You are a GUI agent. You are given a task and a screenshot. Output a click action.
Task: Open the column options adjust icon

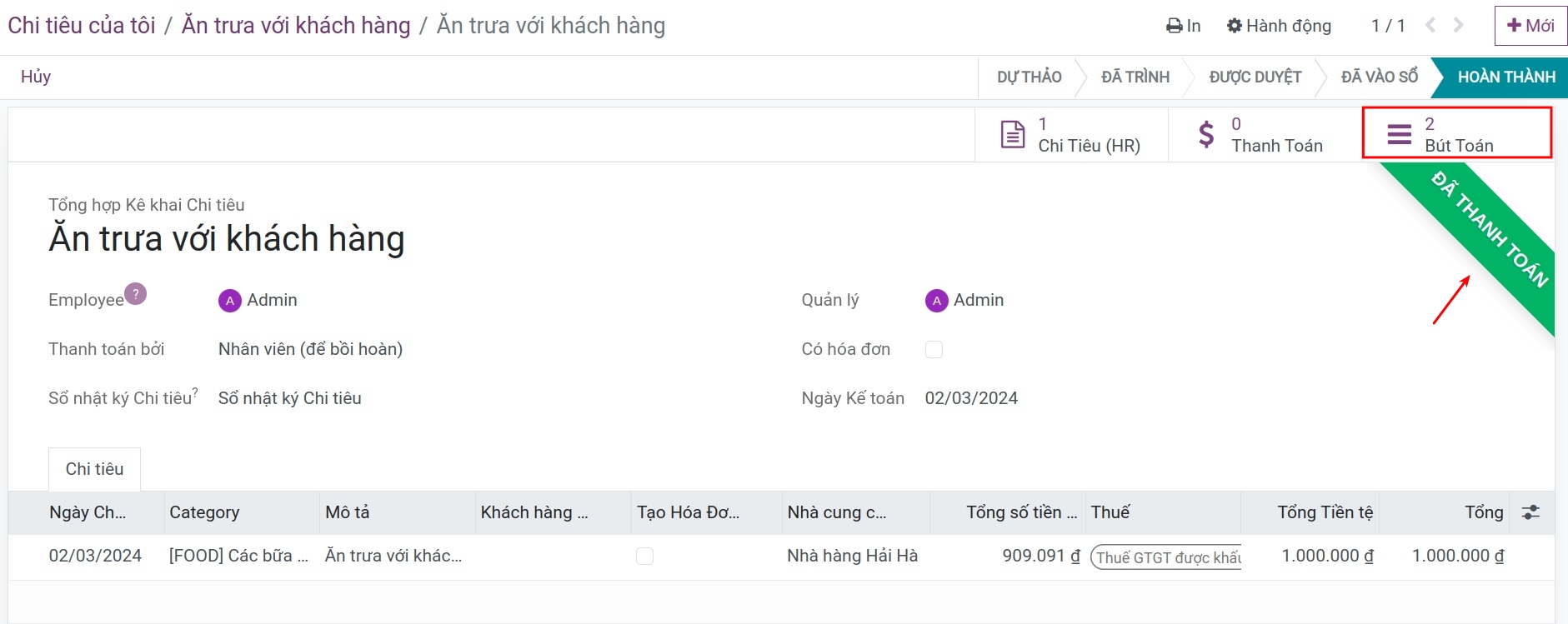(1530, 512)
